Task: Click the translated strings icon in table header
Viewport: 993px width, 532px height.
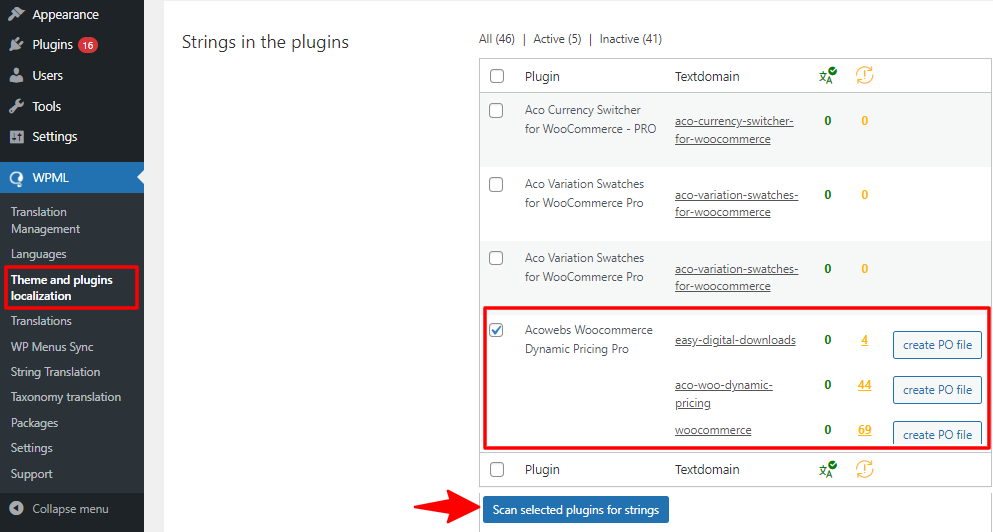Action: (x=827, y=76)
